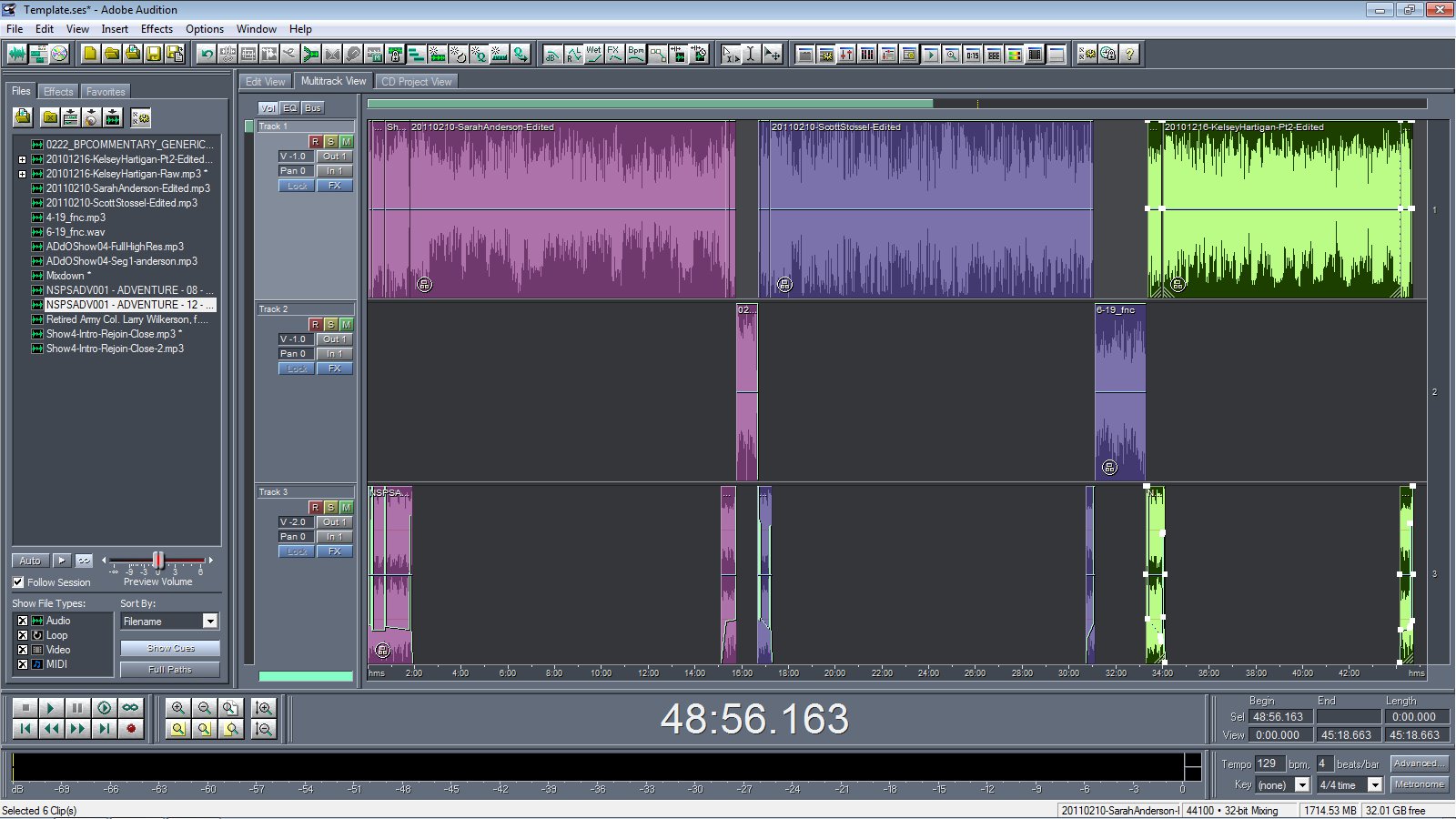Toggle the FX envelope toolbar icon
This screenshot has width=1456, height=819.
point(614,54)
